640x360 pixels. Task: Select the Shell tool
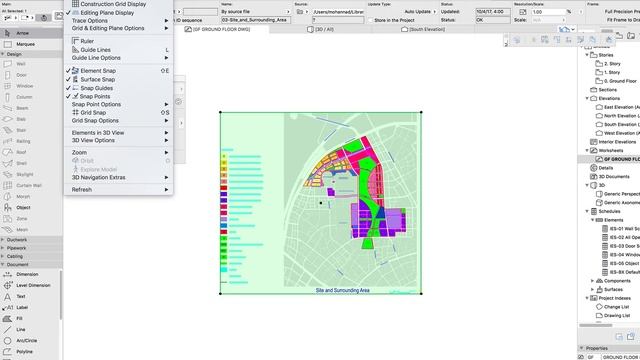point(31,163)
